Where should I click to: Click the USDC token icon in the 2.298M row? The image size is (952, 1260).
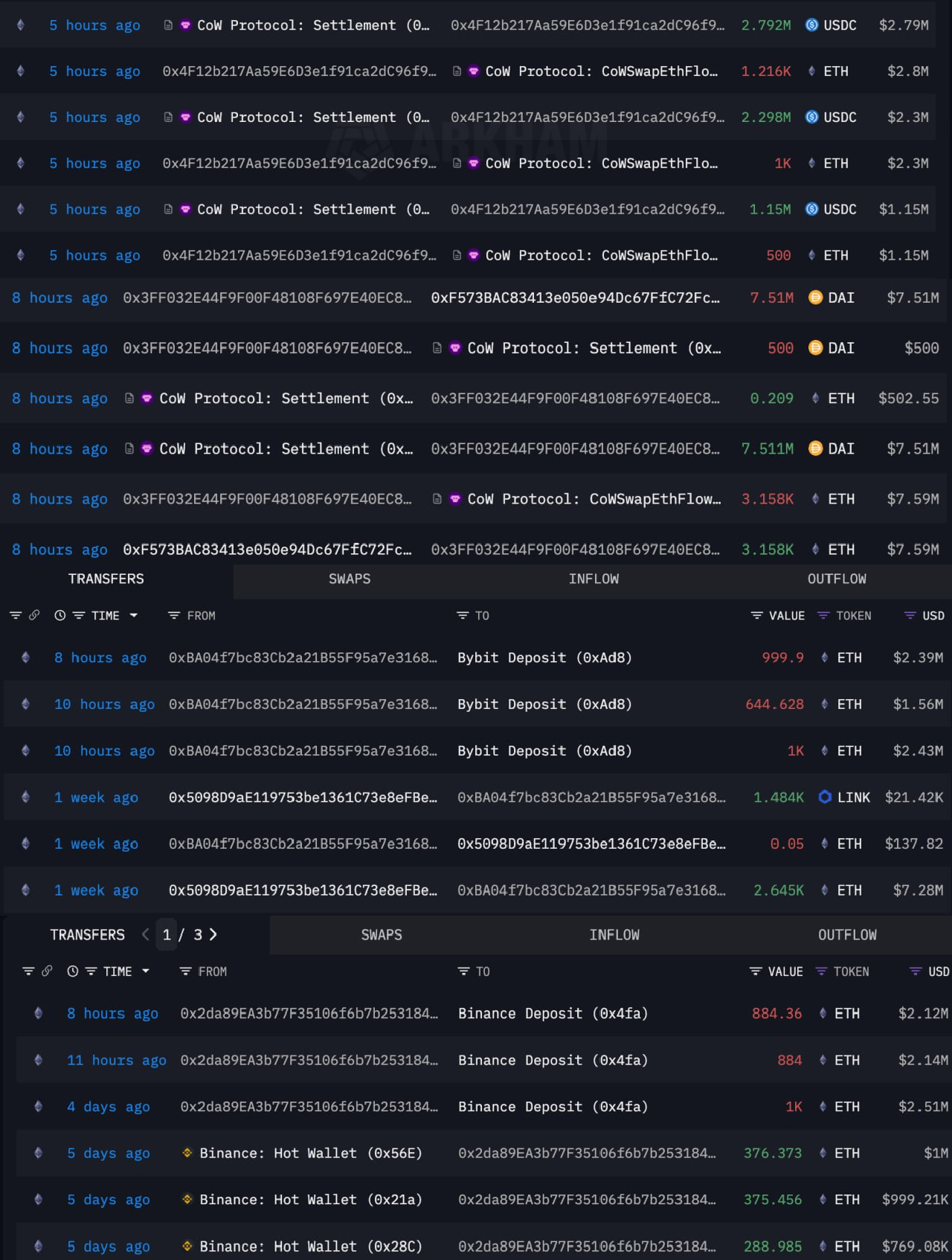click(811, 118)
